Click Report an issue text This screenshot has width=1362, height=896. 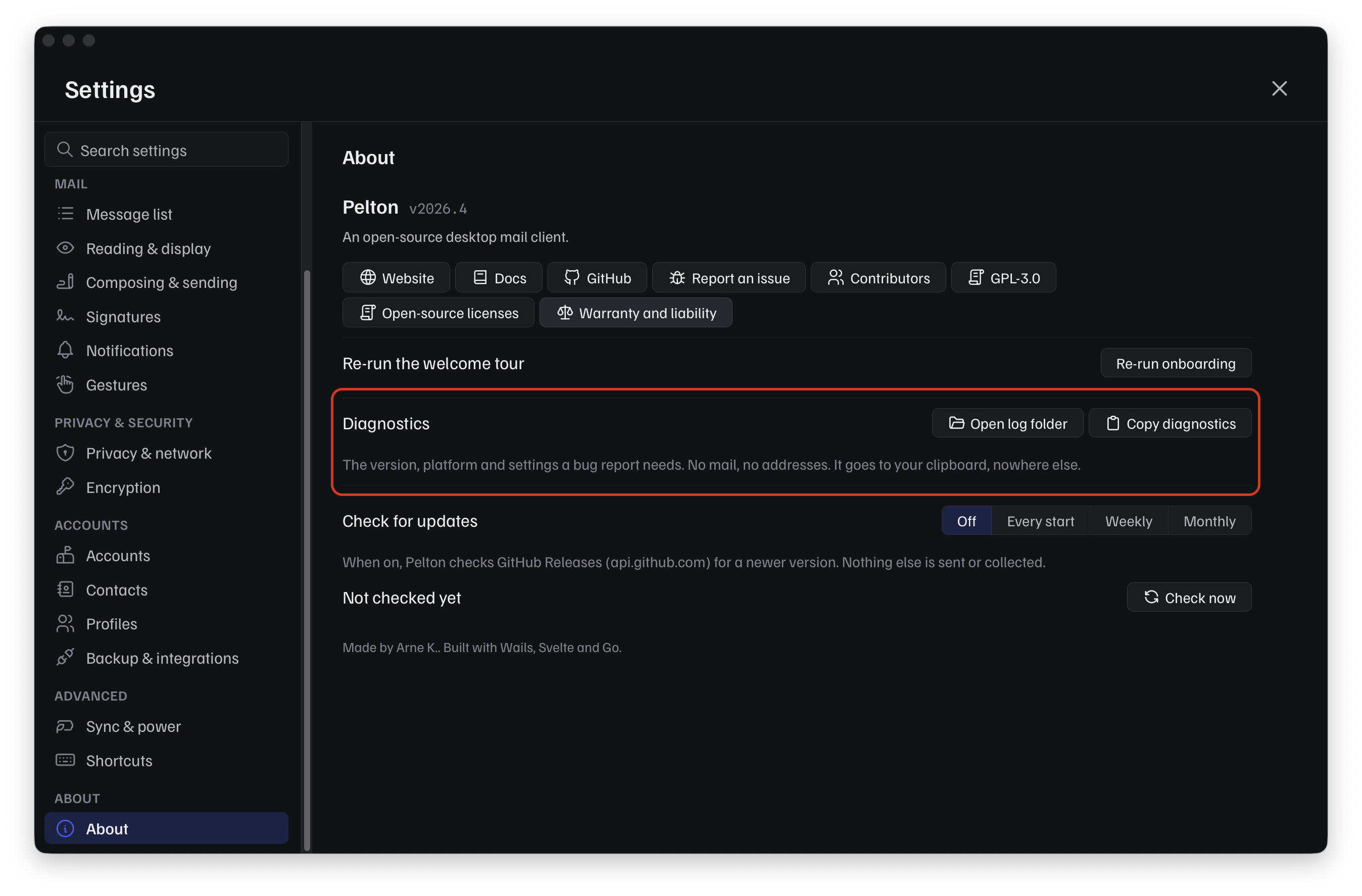click(741, 278)
